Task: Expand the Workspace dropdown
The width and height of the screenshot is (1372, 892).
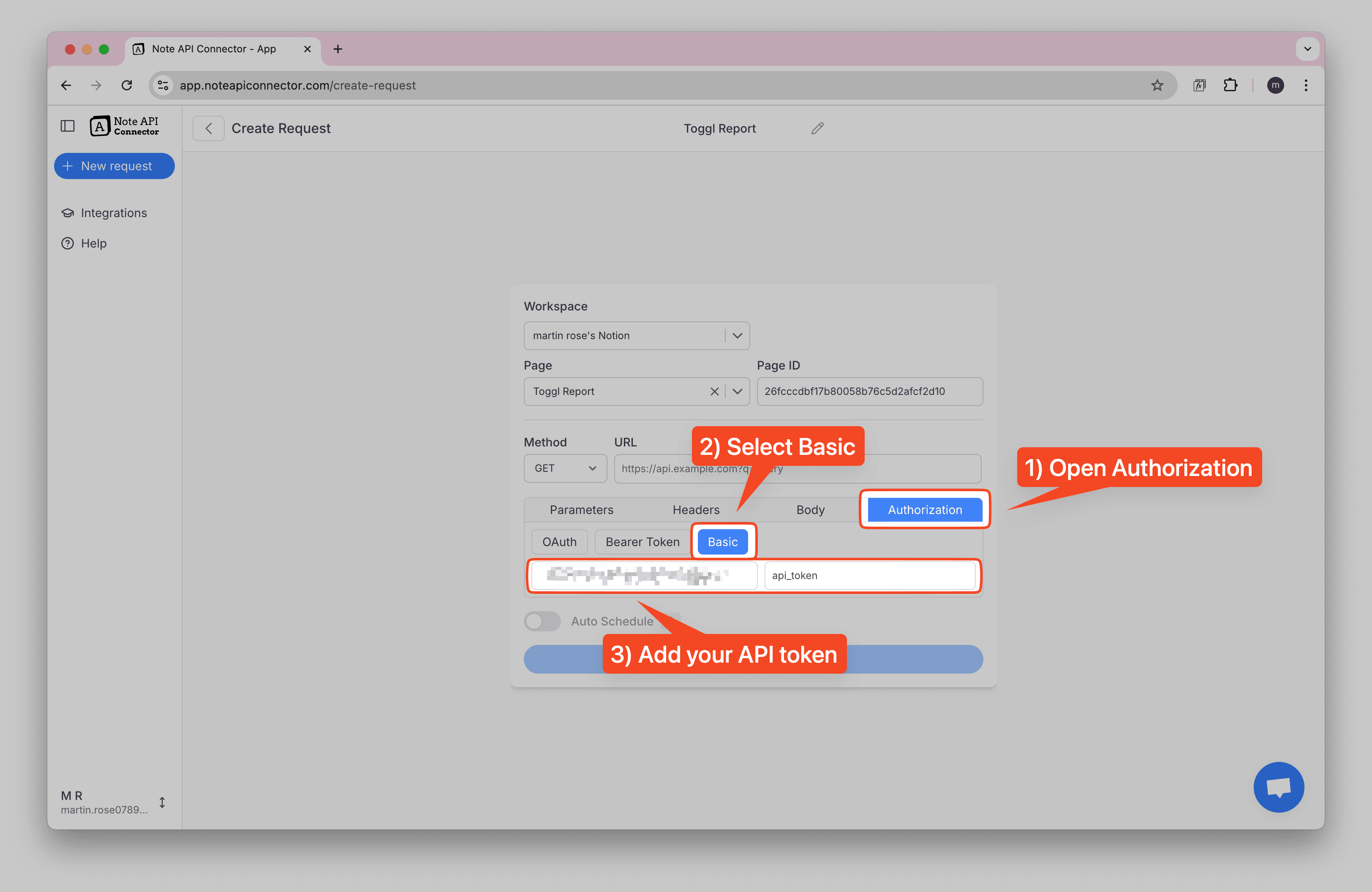Action: 737,335
